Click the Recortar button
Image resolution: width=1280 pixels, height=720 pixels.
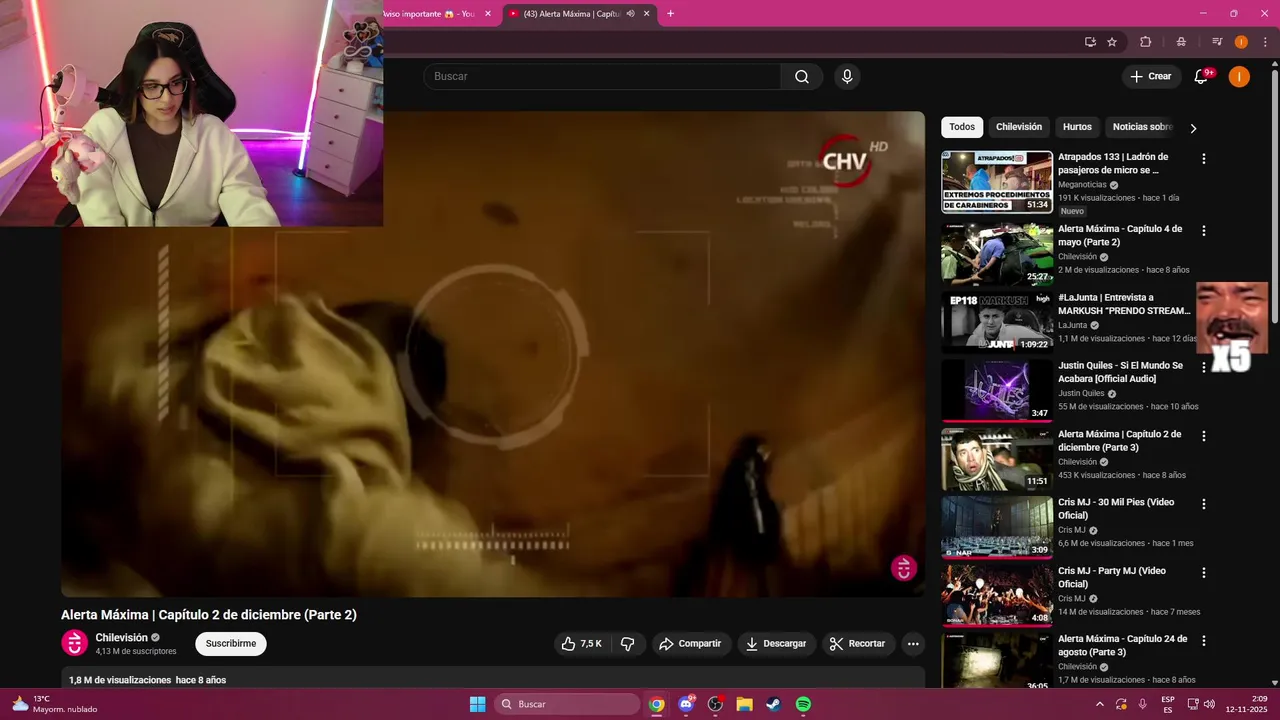coord(858,644)
